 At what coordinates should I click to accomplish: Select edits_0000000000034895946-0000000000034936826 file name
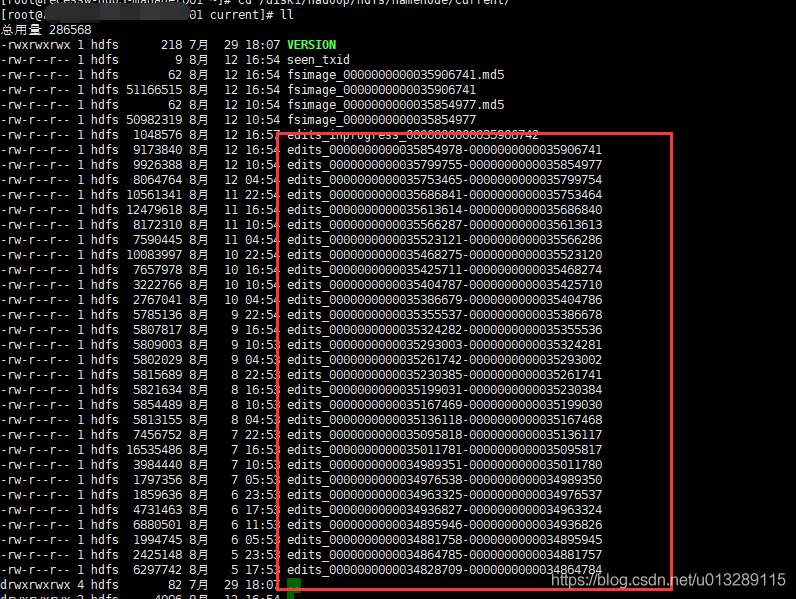click(445, 524)
